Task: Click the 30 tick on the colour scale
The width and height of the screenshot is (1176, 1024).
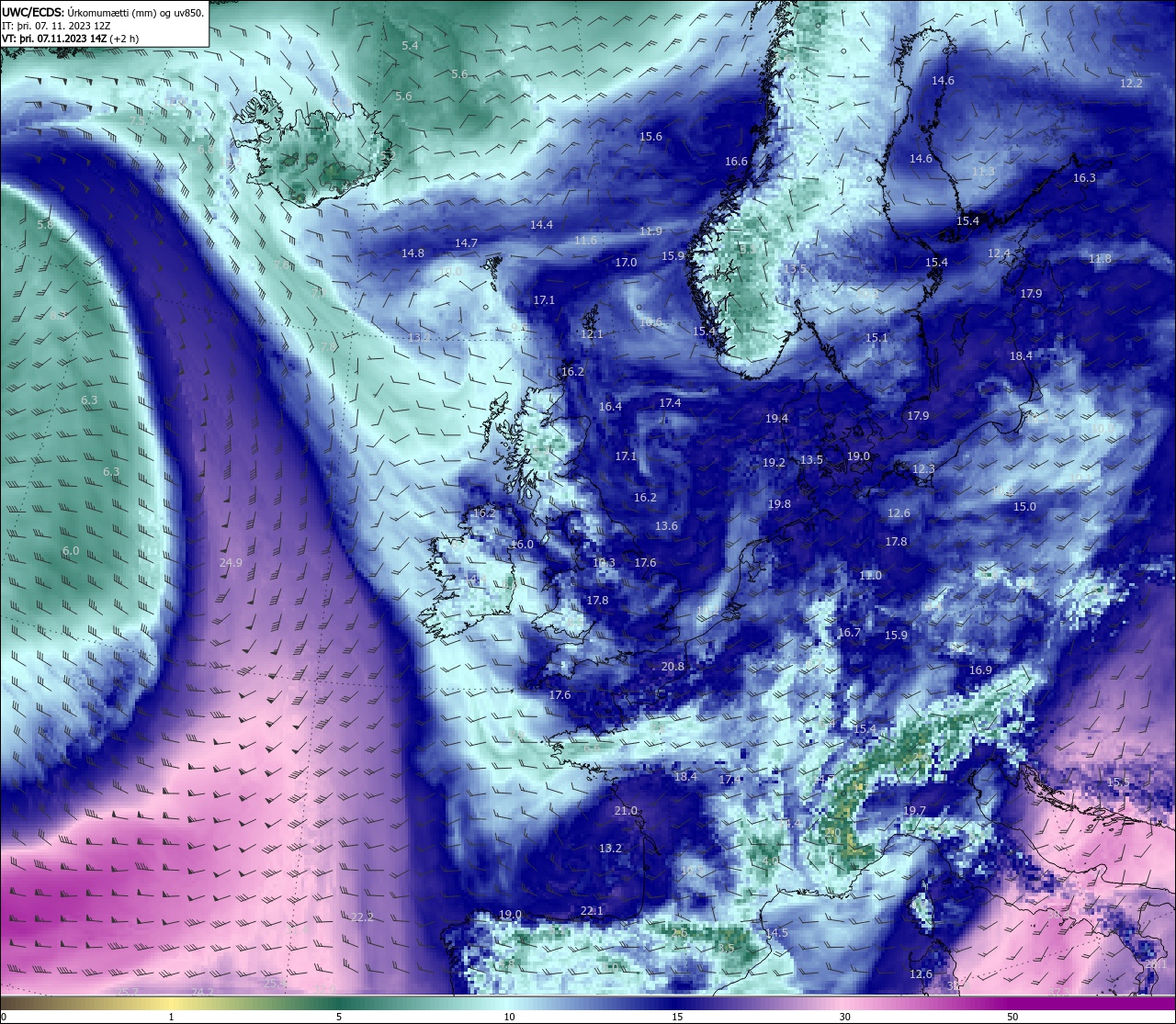Action: click(x=844, y=1017)
